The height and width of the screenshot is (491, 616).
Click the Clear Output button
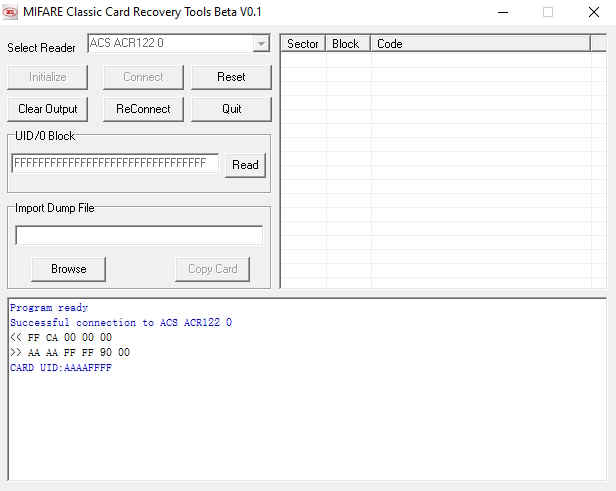pos(48,109)
